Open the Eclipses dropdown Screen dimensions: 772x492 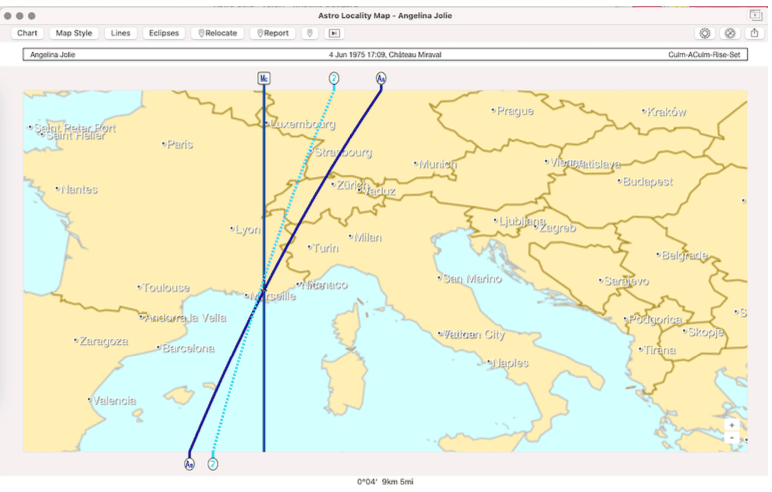pos(163,33)
